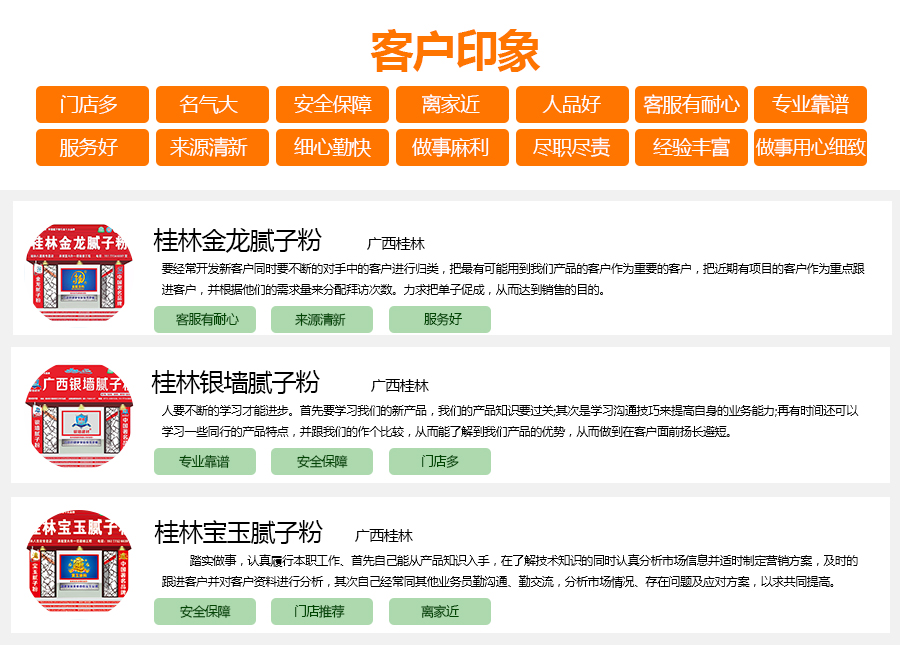
Task: Click the 人品好 impression tag
Action: click(x=572, y=104)
